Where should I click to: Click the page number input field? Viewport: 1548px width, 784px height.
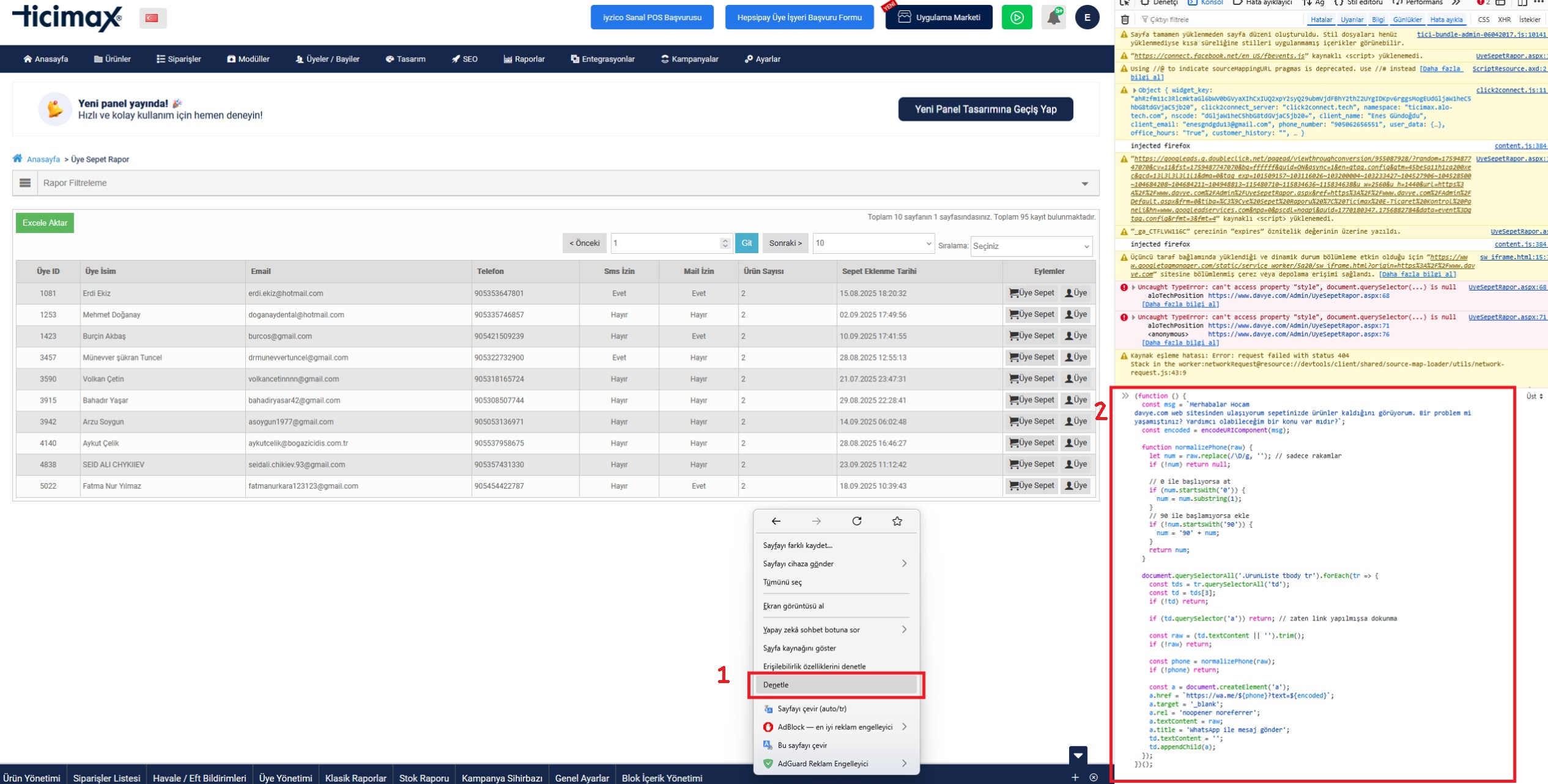tap(665, 243)
